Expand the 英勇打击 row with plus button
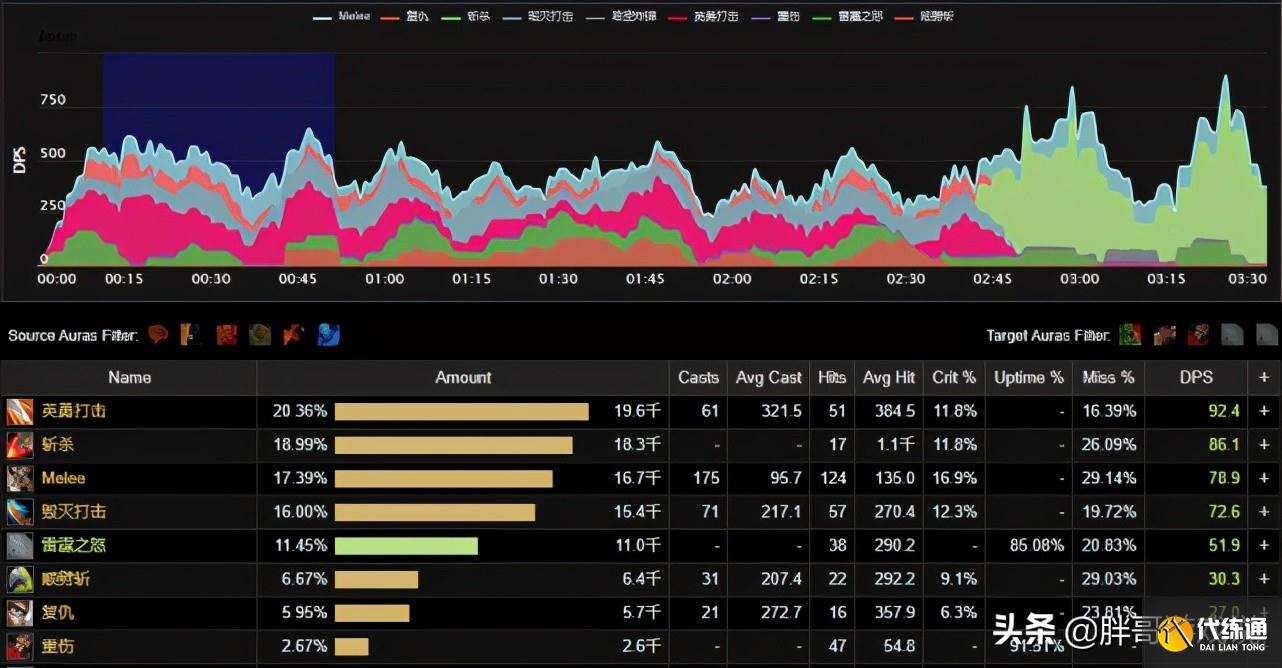 pyautogui.click(x=1264, y=411)
